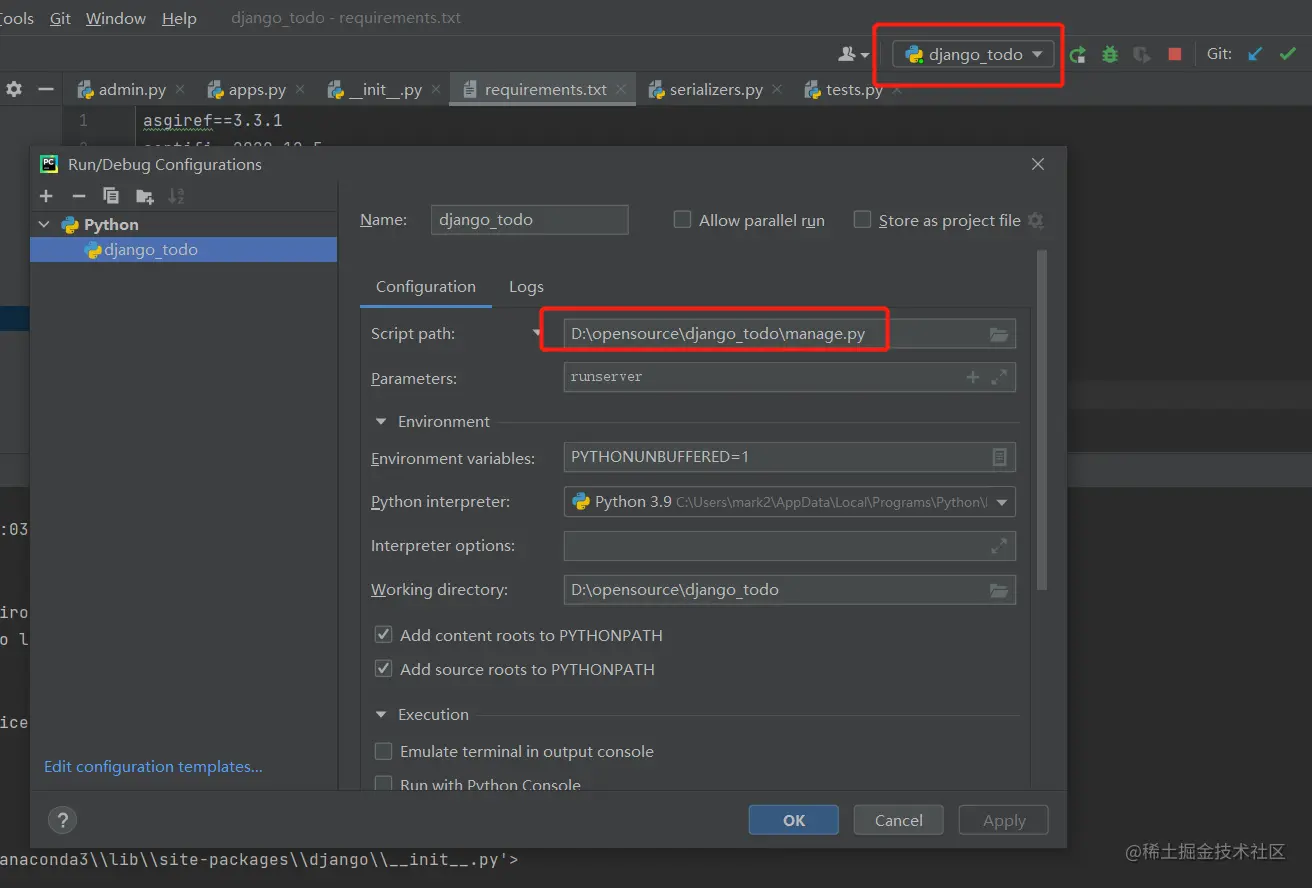This screenshot has width=1312, height=888.
Task: Stop the running process red square
Action: (x=1175, y=55)
